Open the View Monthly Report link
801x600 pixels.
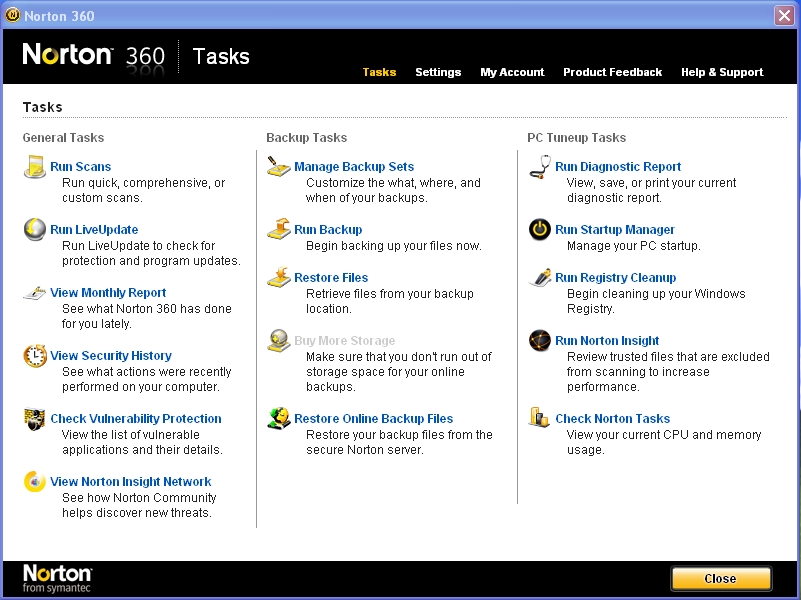pyautogui.click(x=108, y=293)
